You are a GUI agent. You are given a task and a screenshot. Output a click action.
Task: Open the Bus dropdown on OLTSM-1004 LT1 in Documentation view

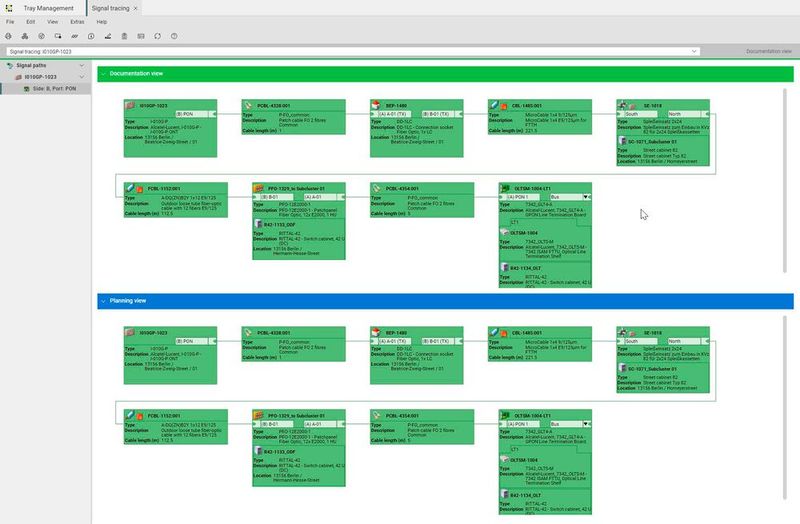tap(586, 197)
